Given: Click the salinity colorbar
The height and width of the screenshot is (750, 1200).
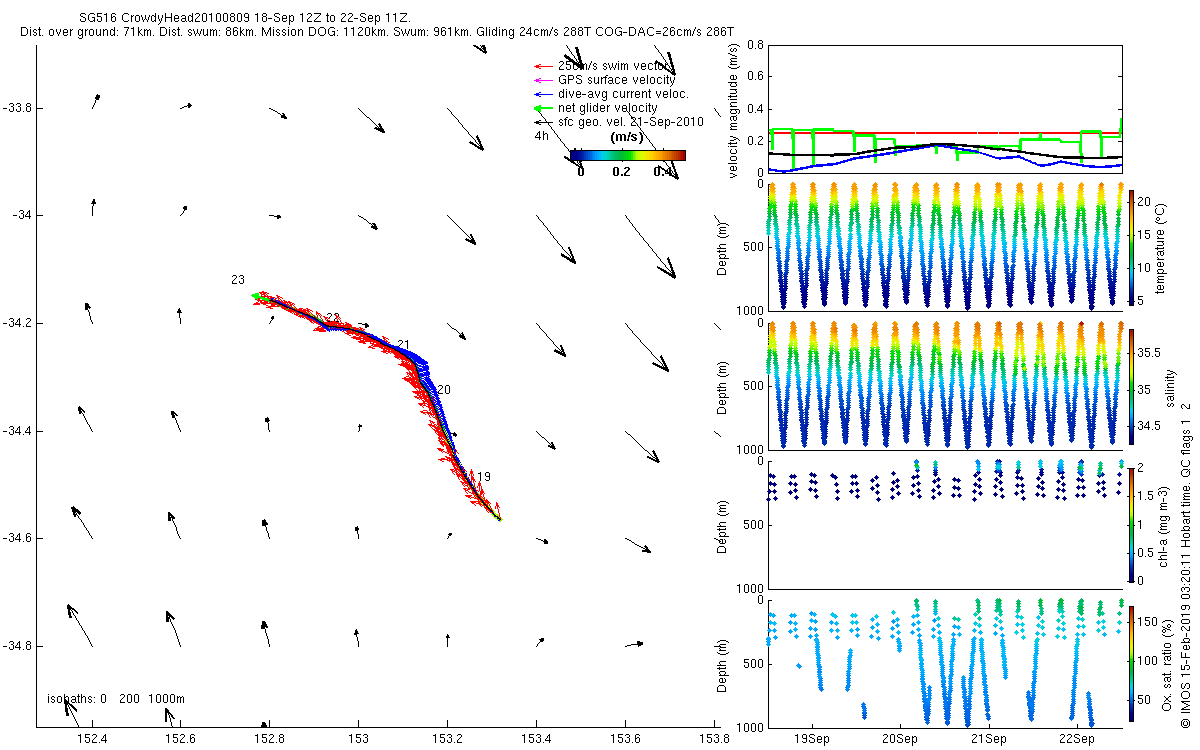Looking at the screenshot, I should tap(1132, 388).
